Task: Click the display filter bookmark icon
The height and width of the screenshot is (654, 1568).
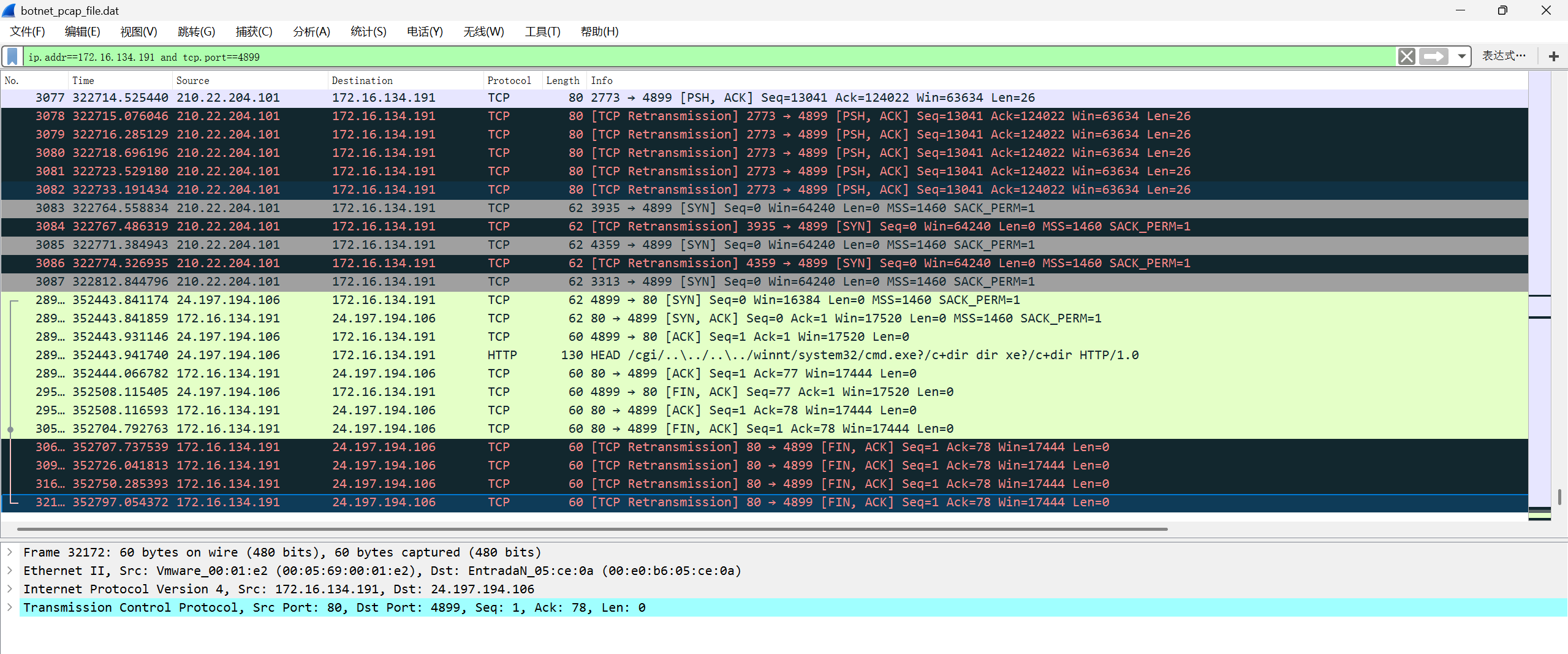Action: [x=12, y=56]
